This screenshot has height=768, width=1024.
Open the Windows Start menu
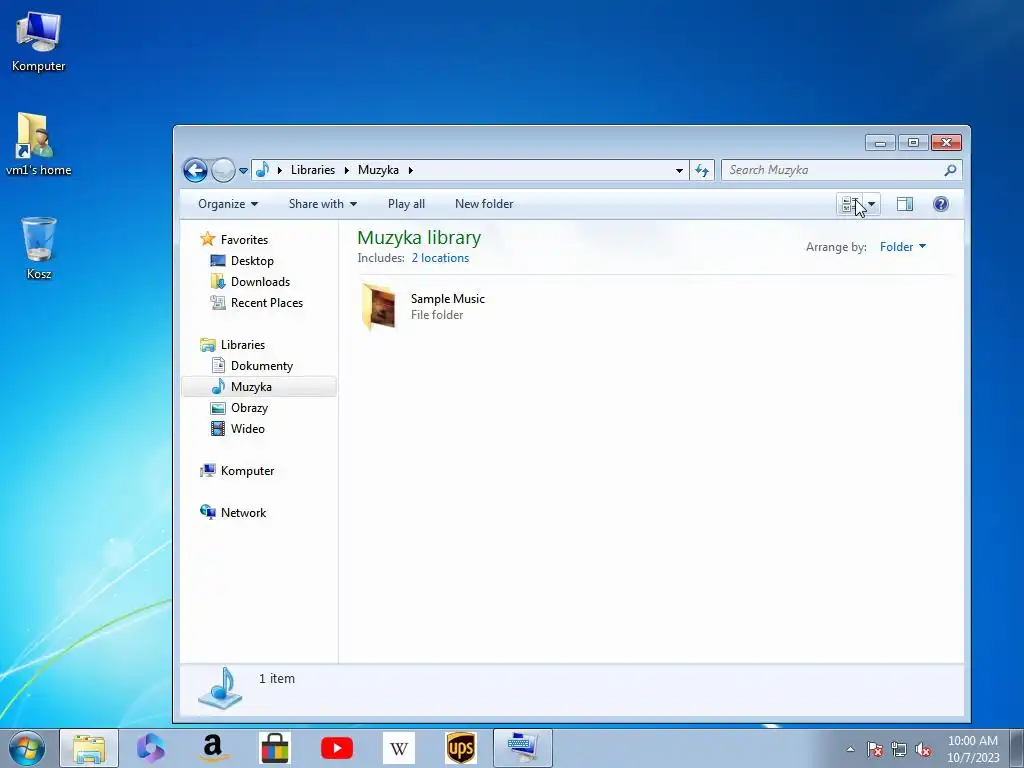(x=27, y=748)
